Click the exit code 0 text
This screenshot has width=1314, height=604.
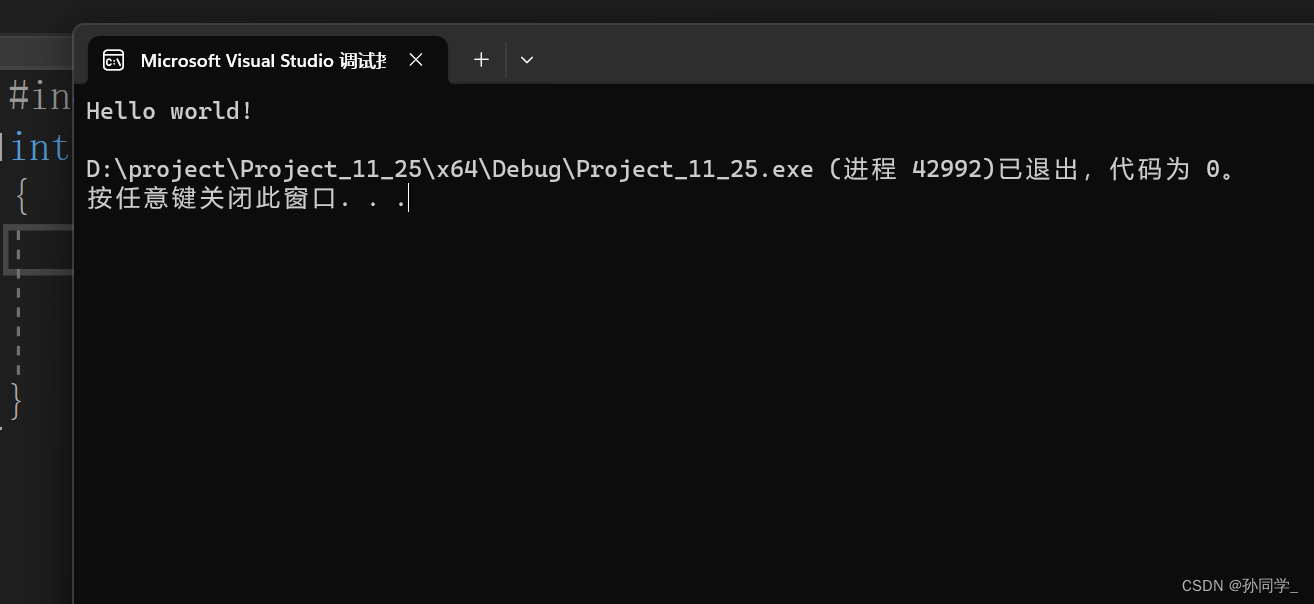point(1212,169)
